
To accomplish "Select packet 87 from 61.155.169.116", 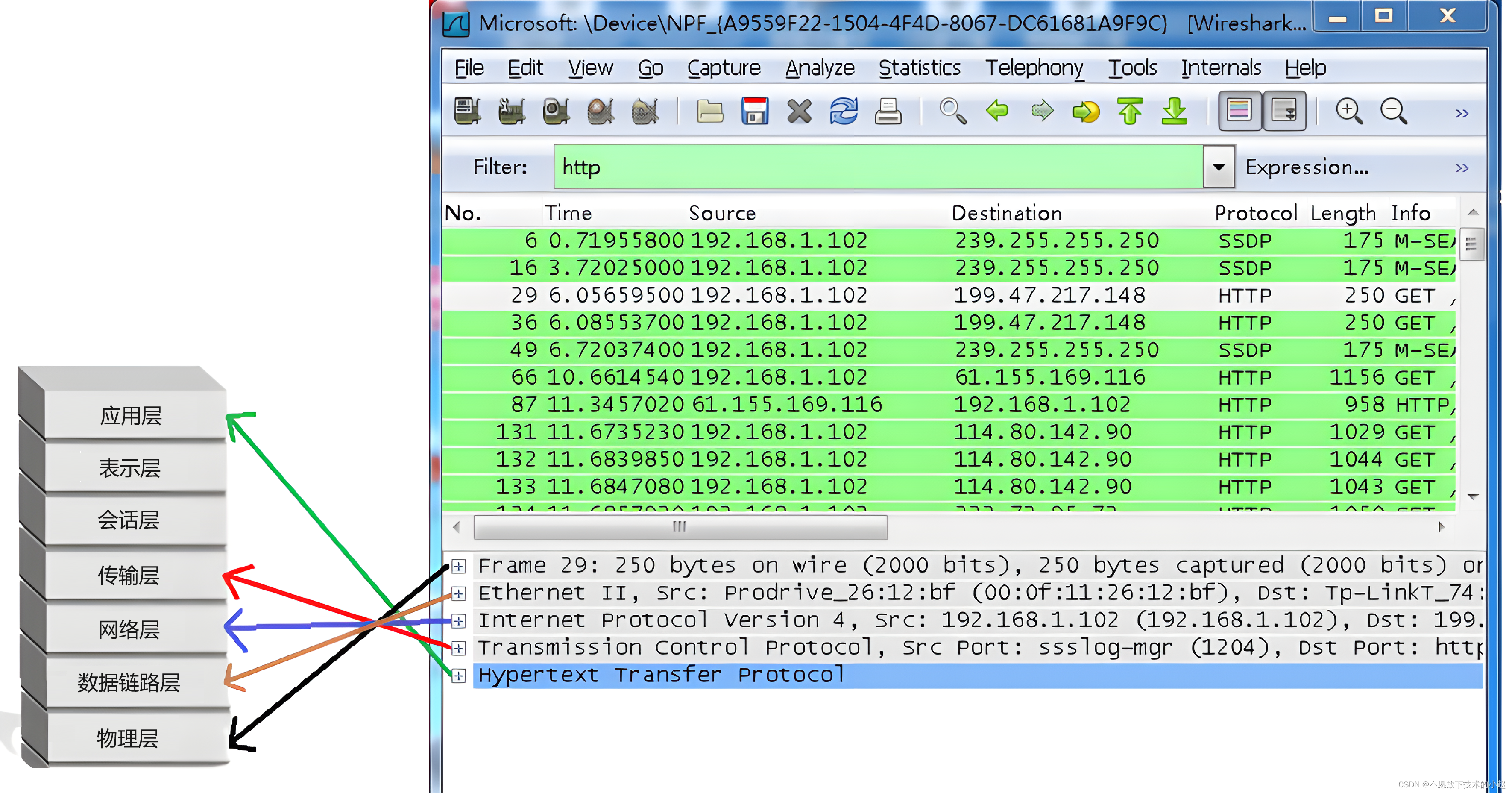I will click(949, 405).
